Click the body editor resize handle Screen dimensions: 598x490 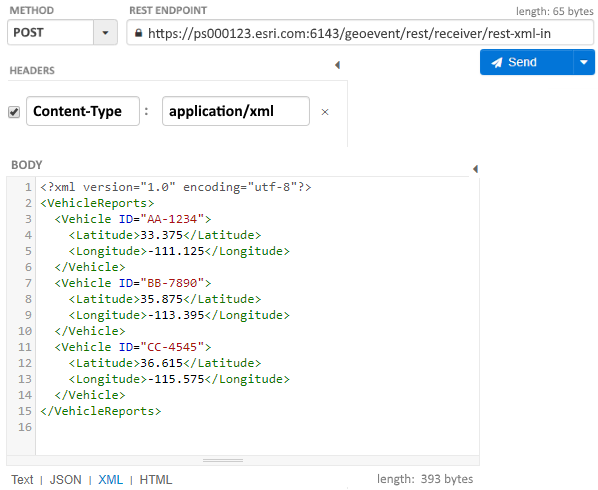[223, 460]
